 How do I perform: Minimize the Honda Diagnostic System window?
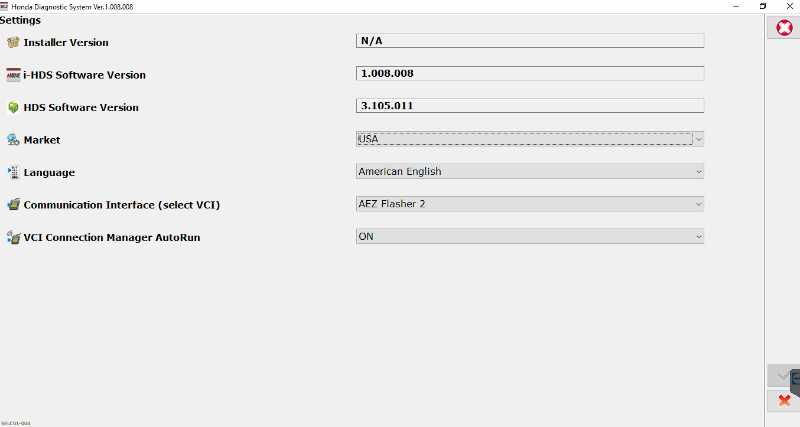click(735, 5)
